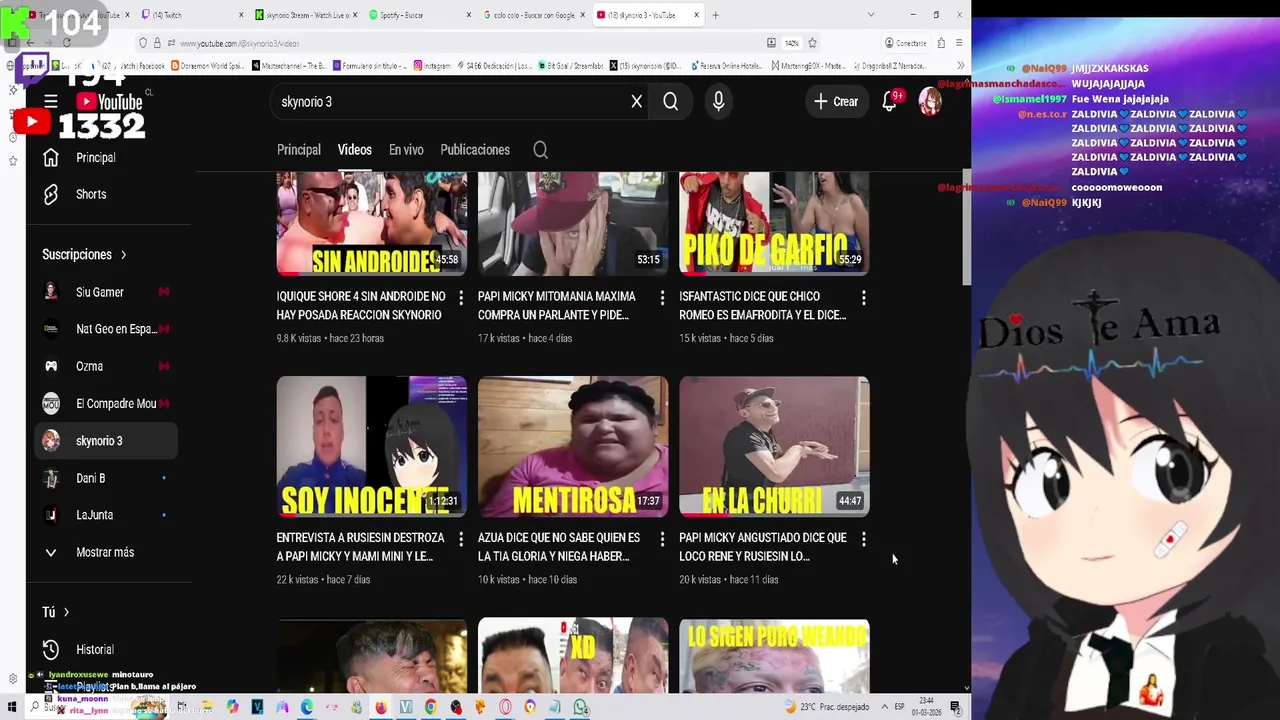This screenshot has height=720, width=1280.
Task: Expand the Suscripciones section chevron
Action: pyautogui.click(x=123, y=255)
